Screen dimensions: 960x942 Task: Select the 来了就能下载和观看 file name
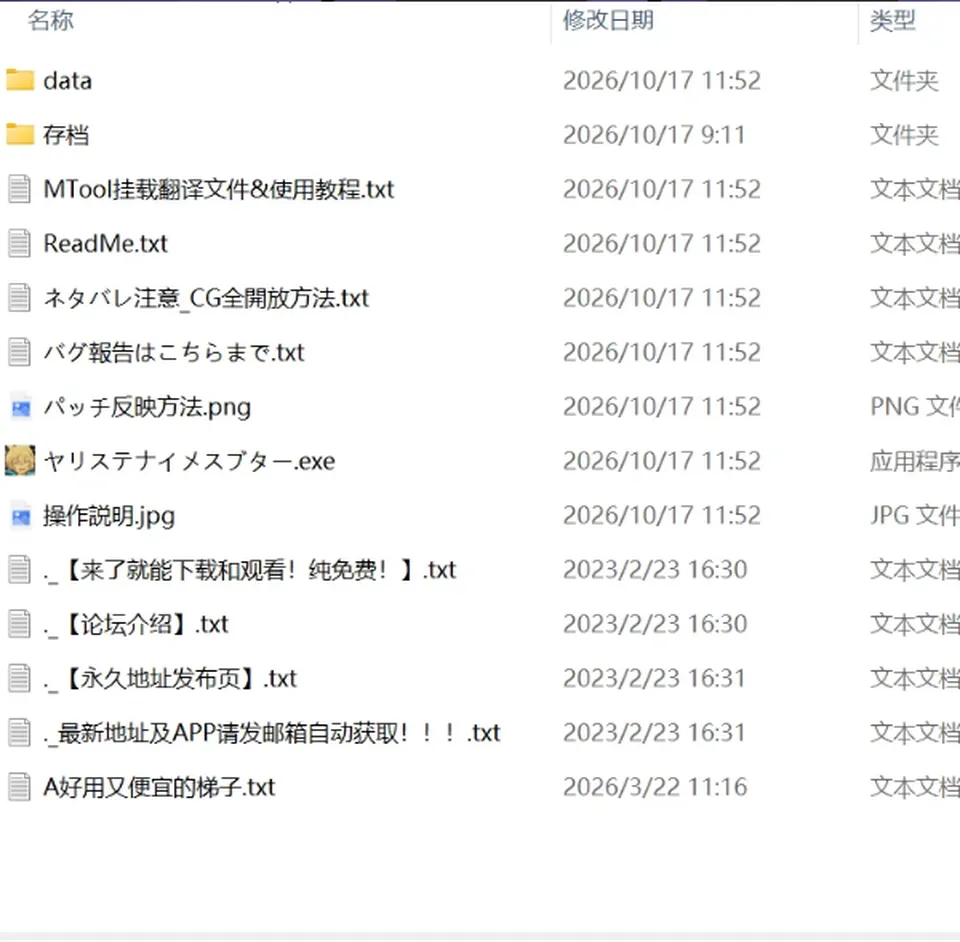[250, 570]
